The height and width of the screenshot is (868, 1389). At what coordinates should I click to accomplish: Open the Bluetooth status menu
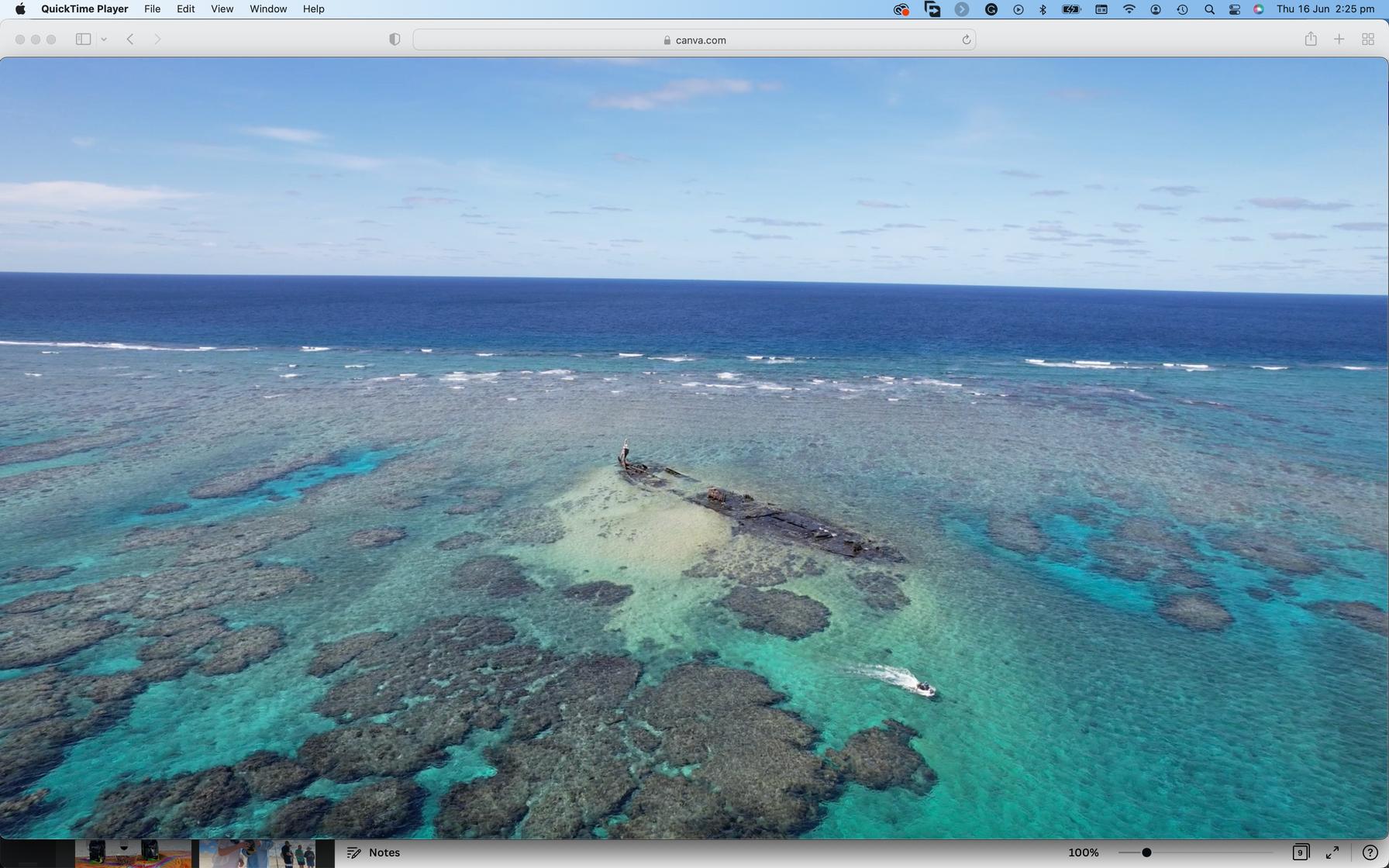click(1043, 9)
